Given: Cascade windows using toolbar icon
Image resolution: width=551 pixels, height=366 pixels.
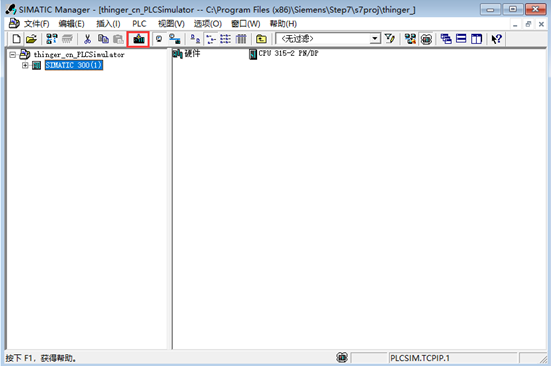Looking at the screenshot, I should pyautogui.click(x=446, y=39).
